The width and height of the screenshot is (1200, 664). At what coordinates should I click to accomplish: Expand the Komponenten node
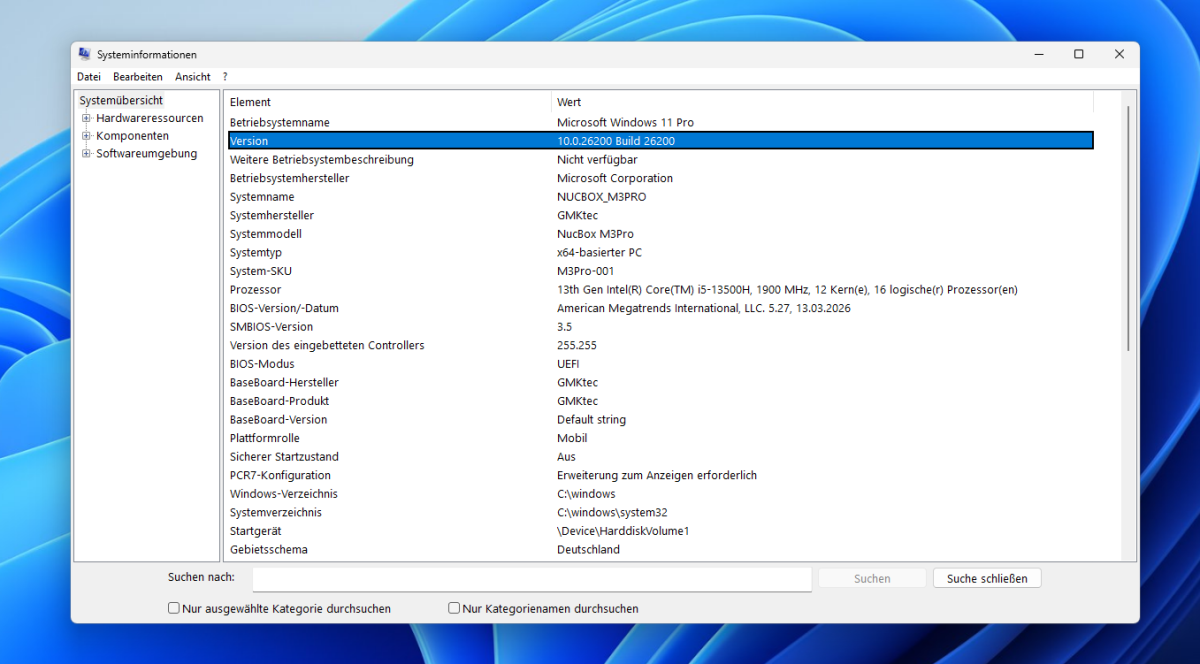pyautogui.click(x=87, y=136)
